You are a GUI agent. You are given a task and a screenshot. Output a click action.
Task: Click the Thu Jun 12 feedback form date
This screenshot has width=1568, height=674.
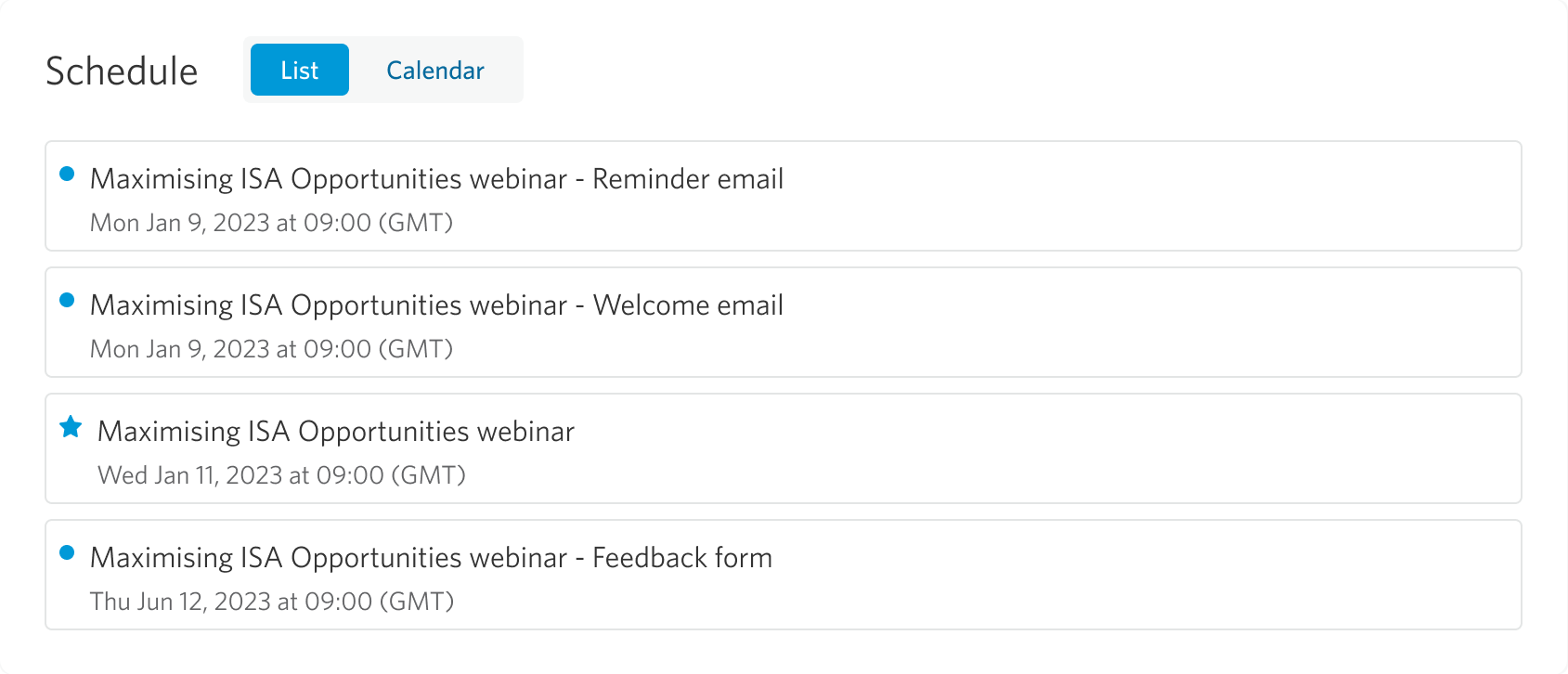coord(272,601)
